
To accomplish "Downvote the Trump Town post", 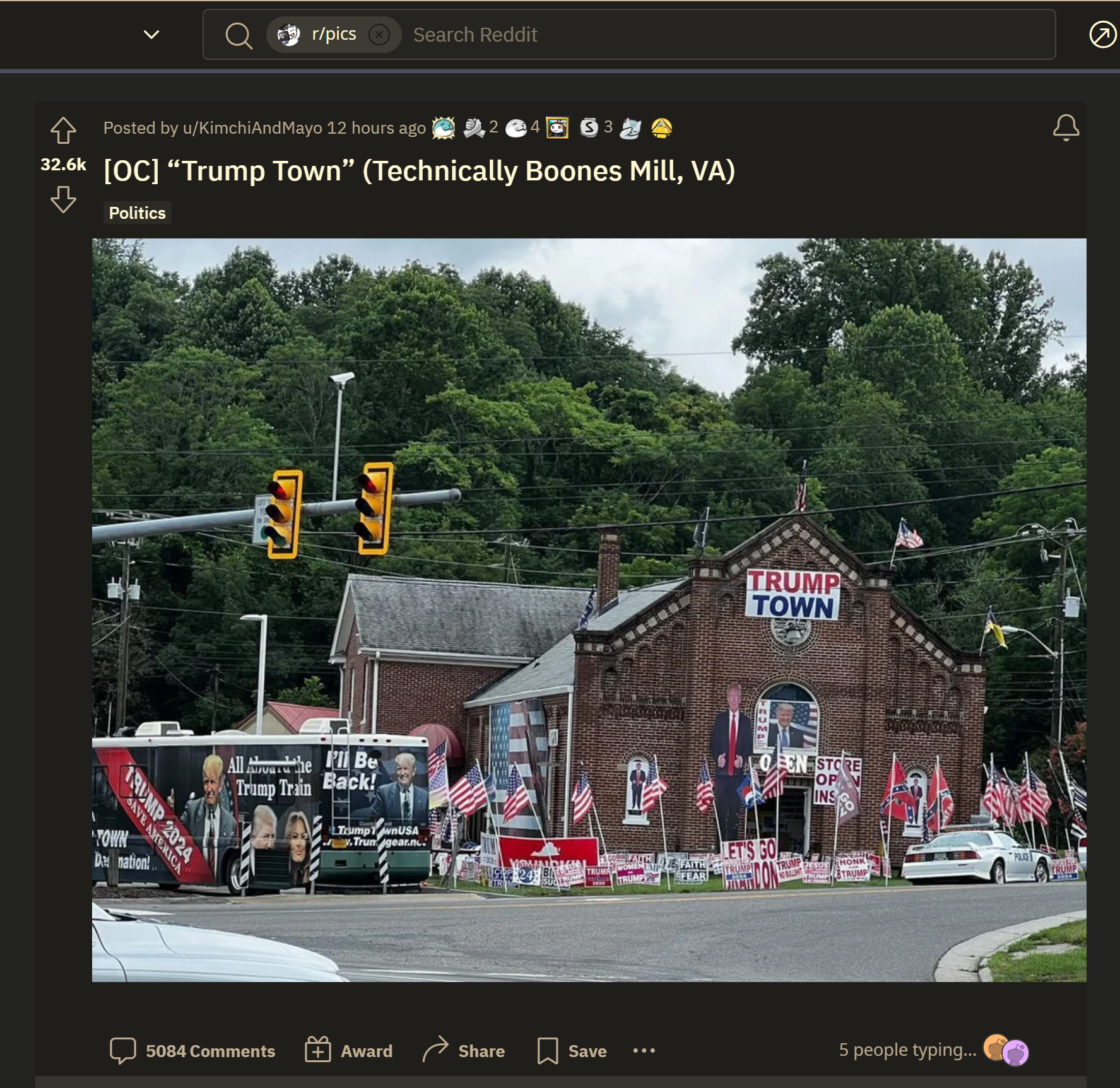I will point(63,199).
